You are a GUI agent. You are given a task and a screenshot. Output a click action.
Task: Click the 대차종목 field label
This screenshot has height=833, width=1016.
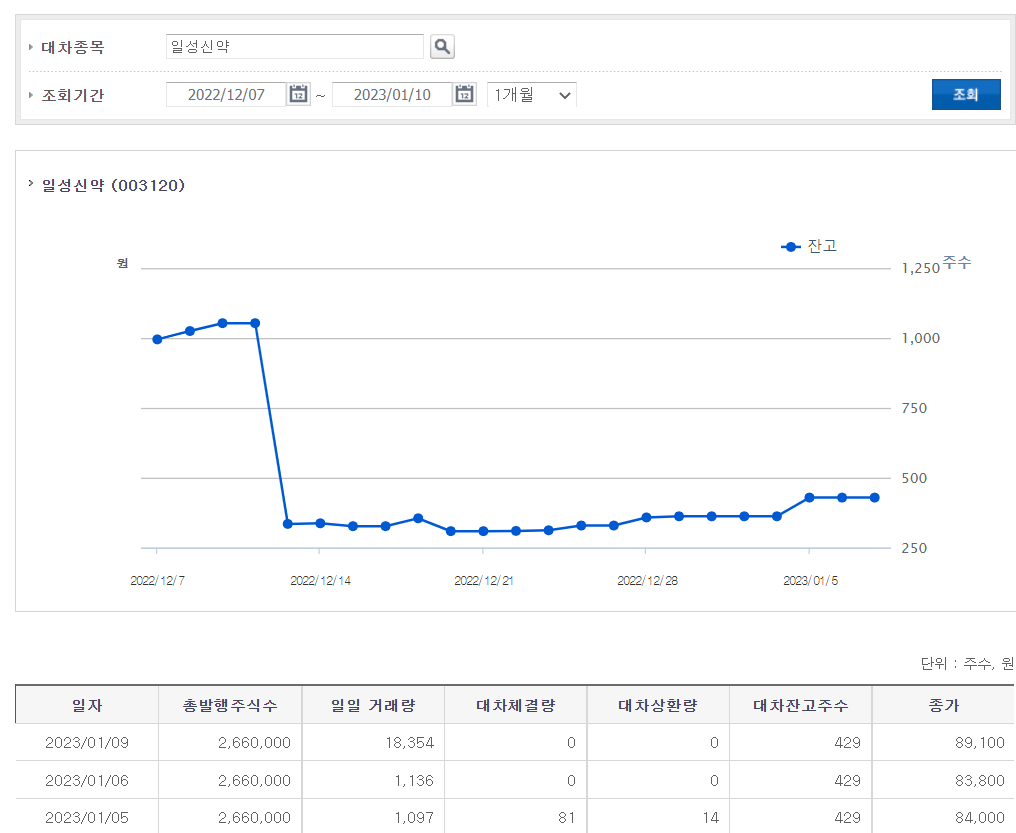pyautogui.click(x=73, y=47)
